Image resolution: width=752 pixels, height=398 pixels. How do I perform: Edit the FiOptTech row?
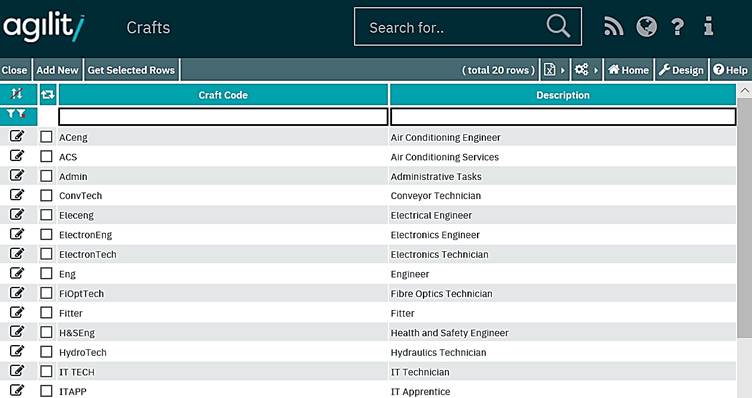tap(17, 293)
